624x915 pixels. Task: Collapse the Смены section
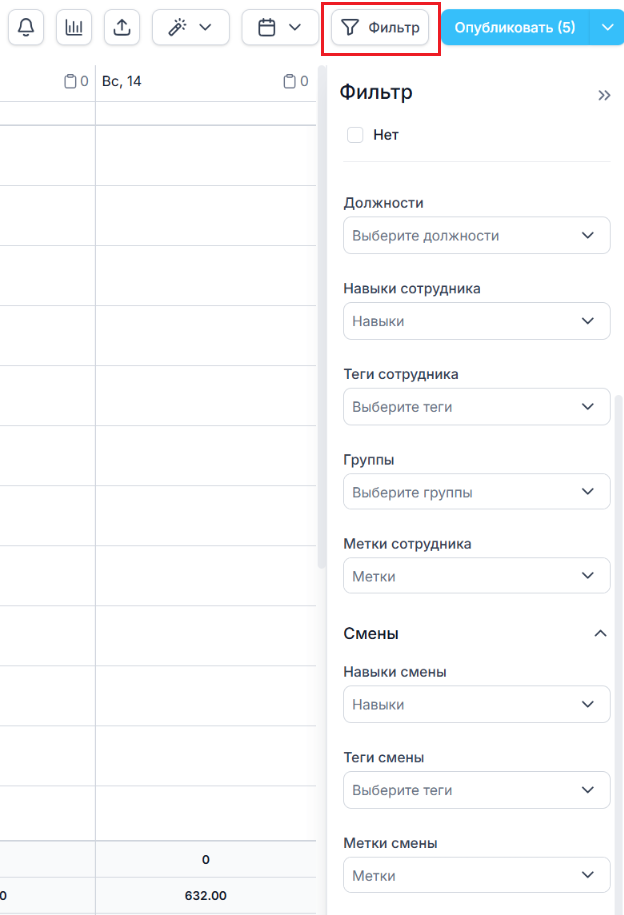pos(600,633)
